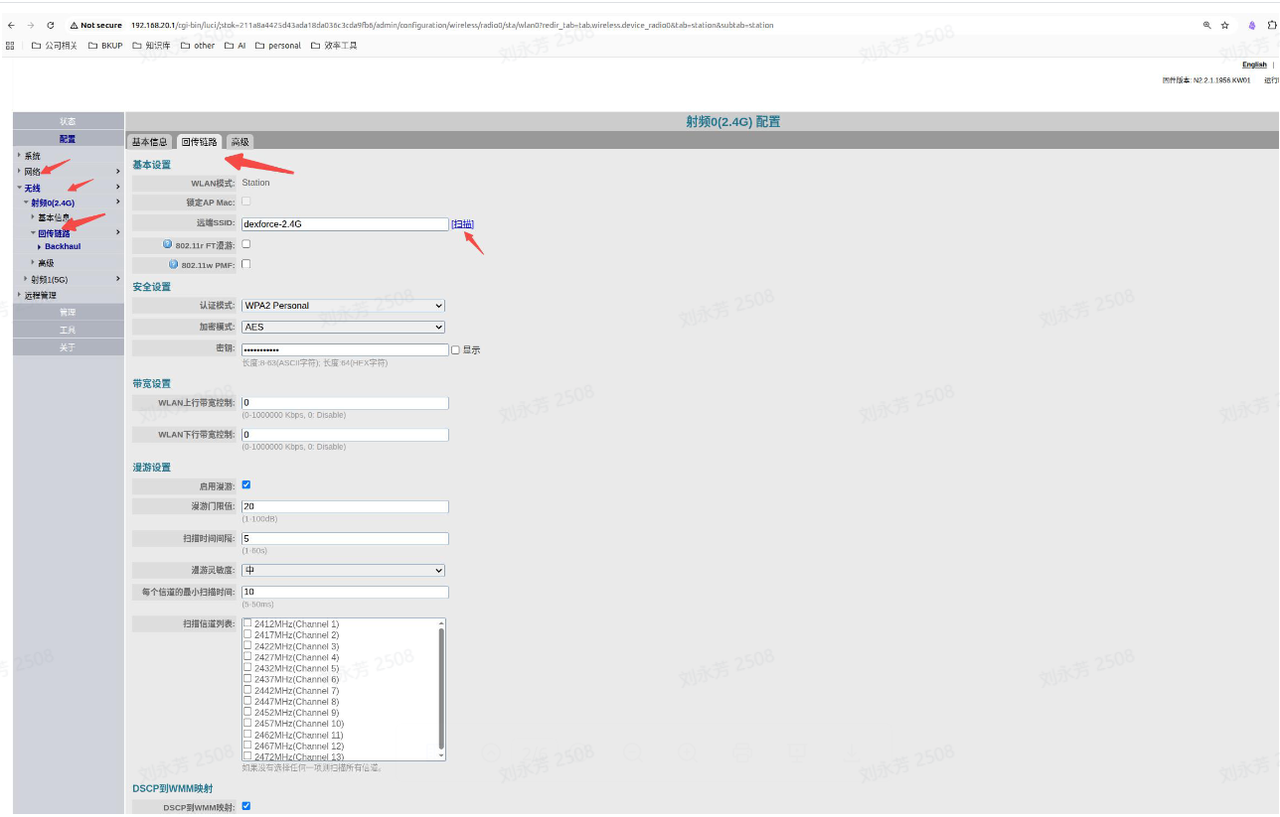Click the 扫描 link next to SSID field
This screenshot has height=817, width=1280.
coord(462,224)
